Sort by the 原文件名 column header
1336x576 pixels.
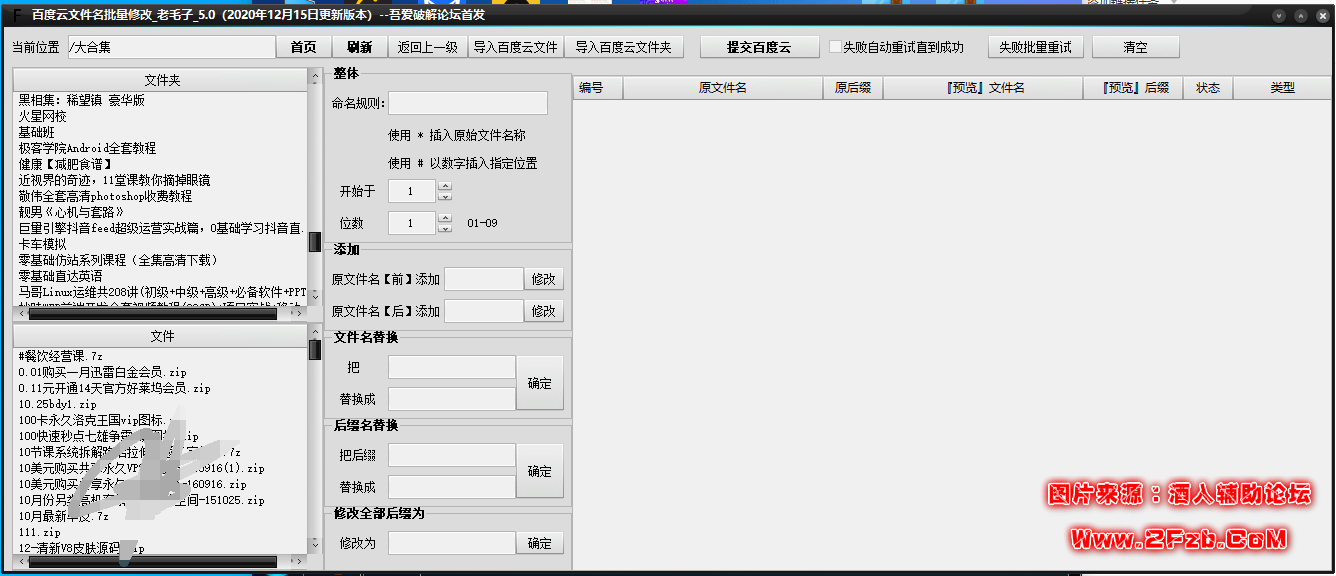coord(722,88)
